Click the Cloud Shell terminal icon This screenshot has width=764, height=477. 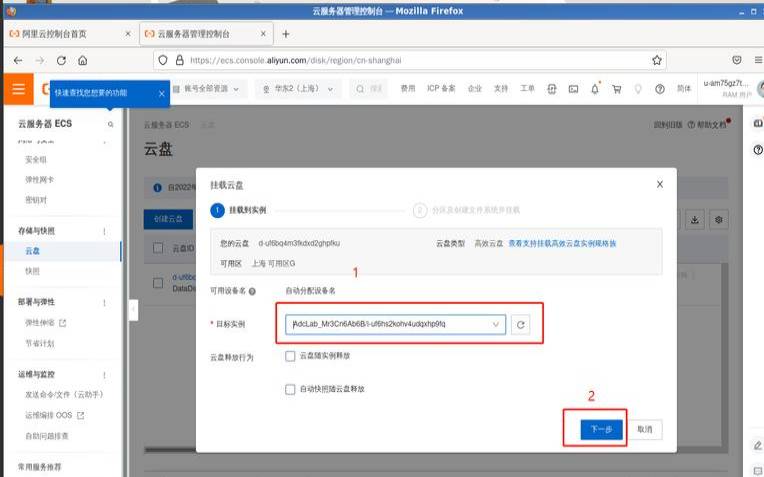point(573,89)
